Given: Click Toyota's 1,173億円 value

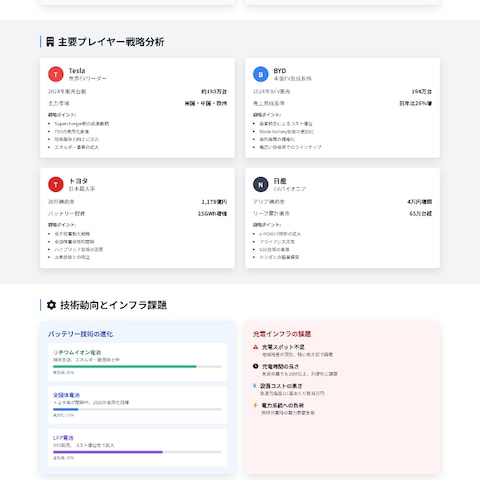Looking at the screenshot, I should coord(214,202).
